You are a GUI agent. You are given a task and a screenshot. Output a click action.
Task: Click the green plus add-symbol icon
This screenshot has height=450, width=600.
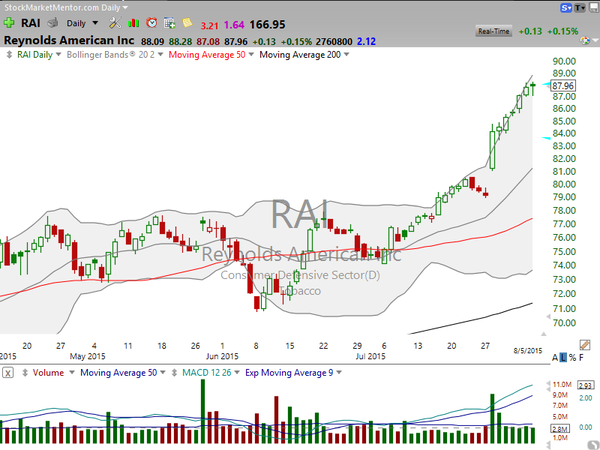pyautogui.click(x=9, y=23)
